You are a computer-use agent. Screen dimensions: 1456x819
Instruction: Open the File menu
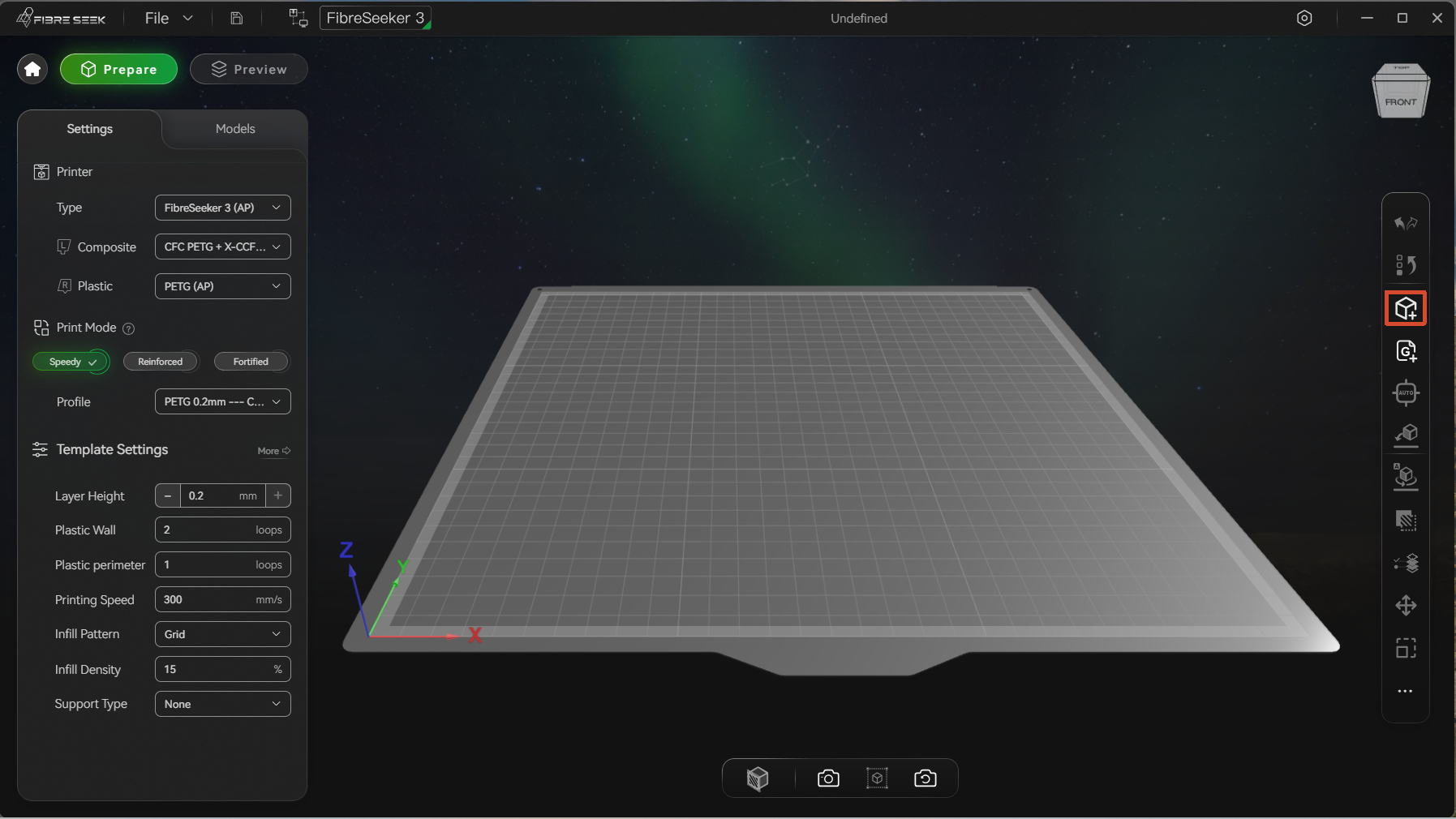(169, 18)
